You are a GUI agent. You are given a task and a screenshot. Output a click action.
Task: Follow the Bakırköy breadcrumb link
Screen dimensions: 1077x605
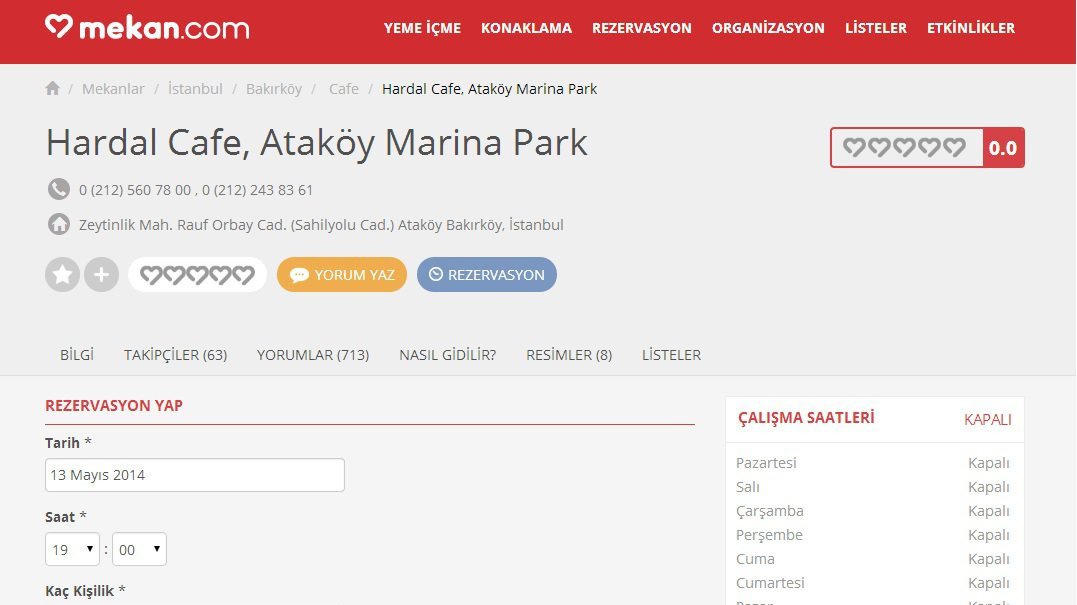point(274,88)
